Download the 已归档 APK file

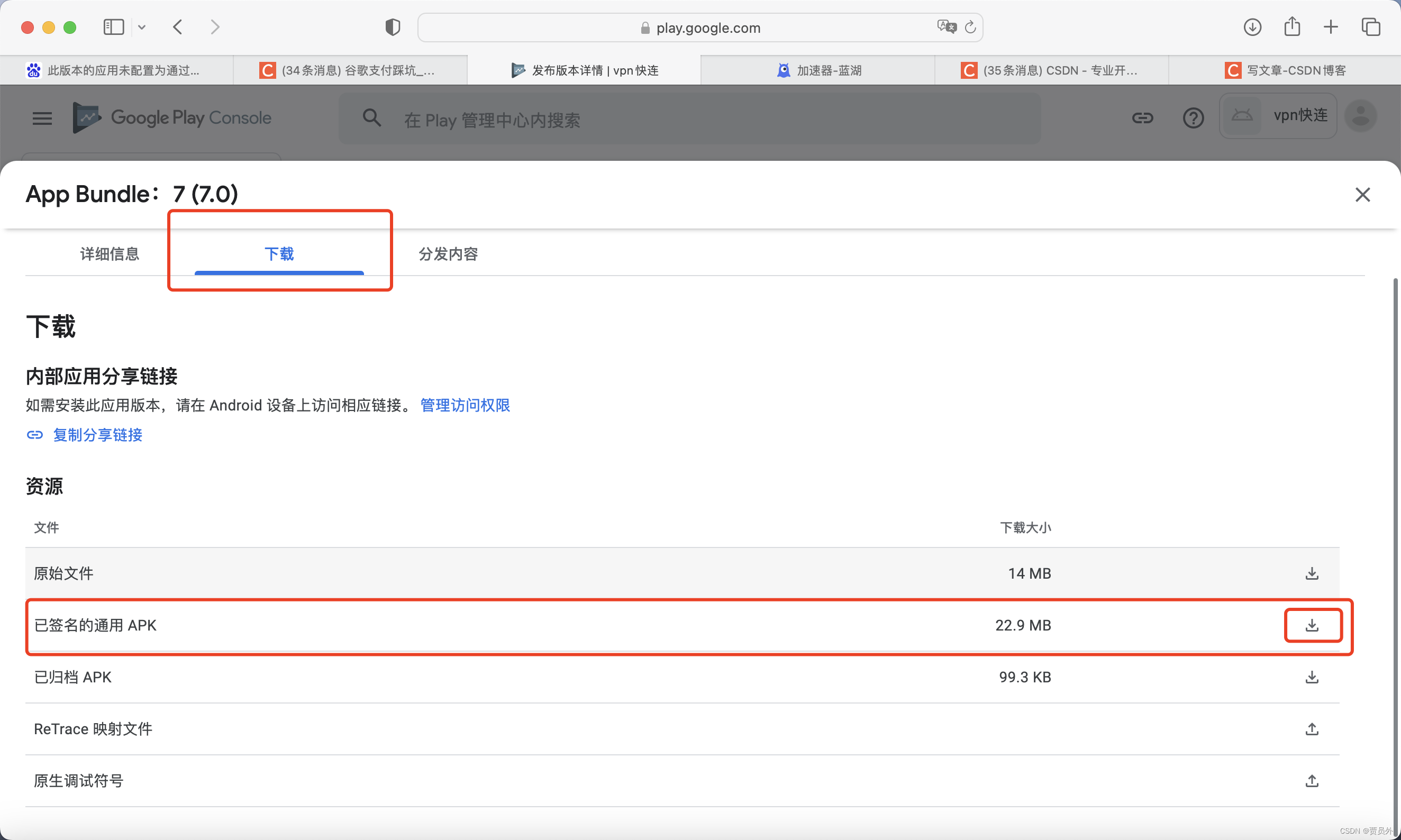click(x=1312, y=678)
